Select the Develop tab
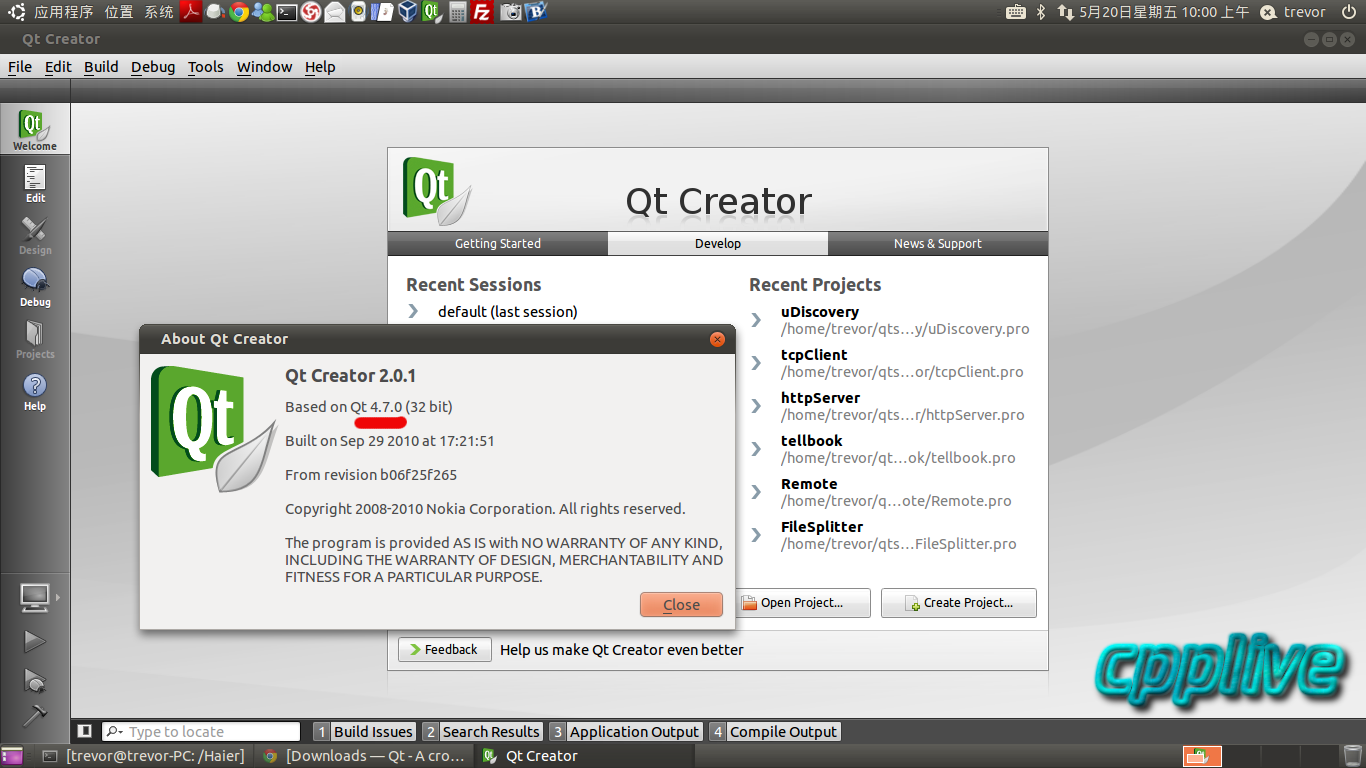Viewport: 1366px width, 768px height. pos(718,244)
